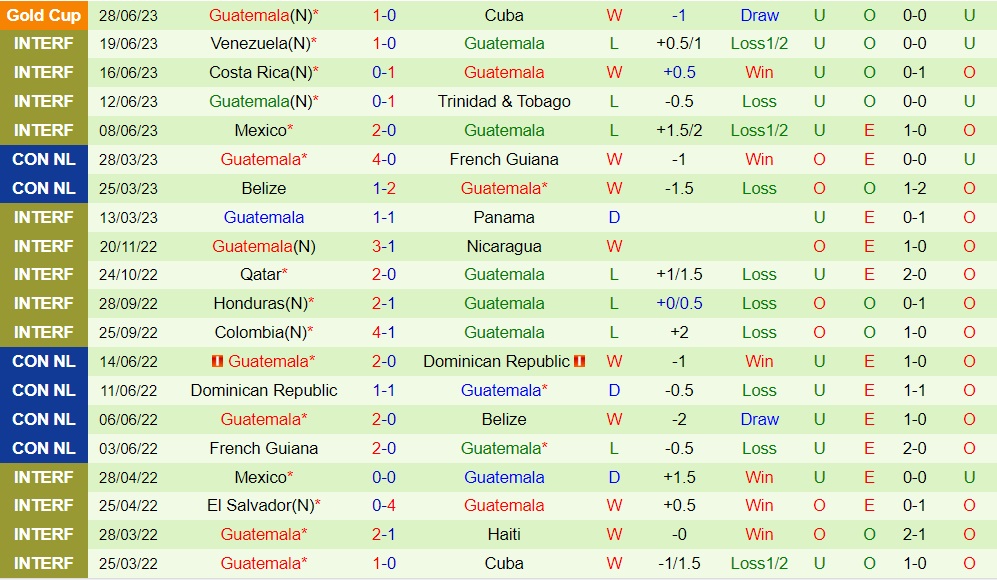Viewport: 997px width, 580px height.
Task: Select the Venezuela(N) home team
Action: point(260,43)
